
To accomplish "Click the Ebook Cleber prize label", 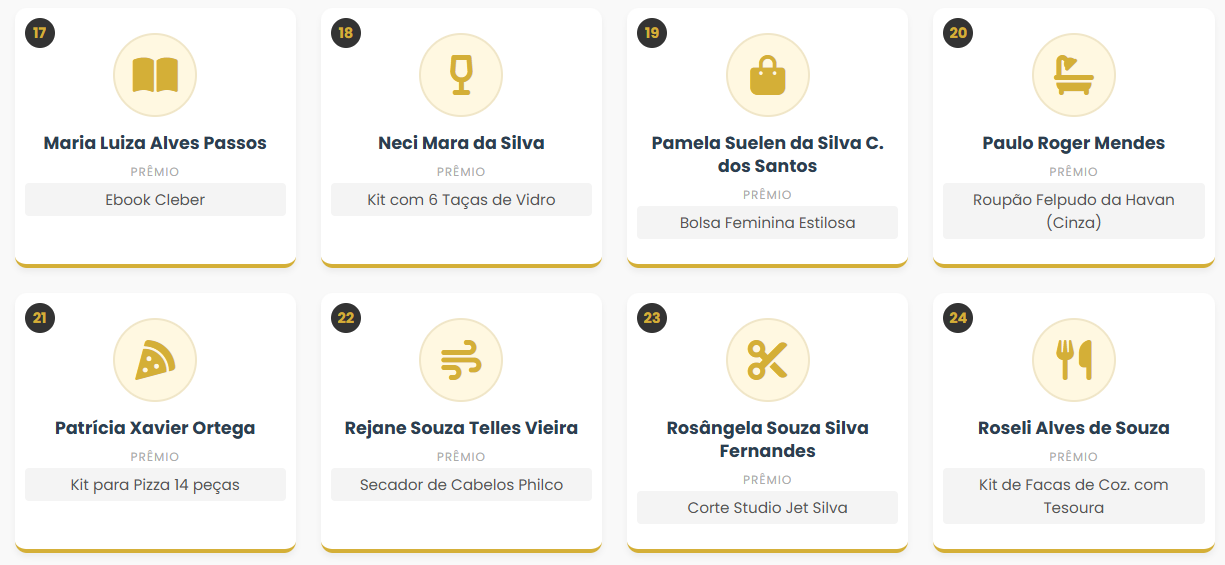I will click(x=155, y=200).
